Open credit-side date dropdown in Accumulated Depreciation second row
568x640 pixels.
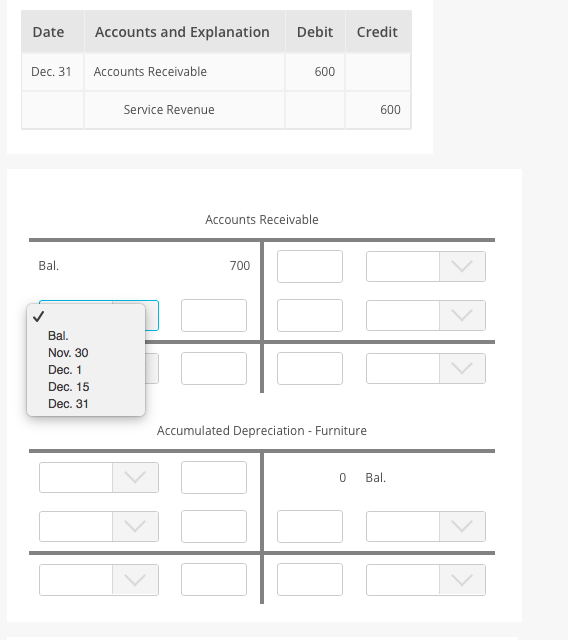click(x=426, y=527)
